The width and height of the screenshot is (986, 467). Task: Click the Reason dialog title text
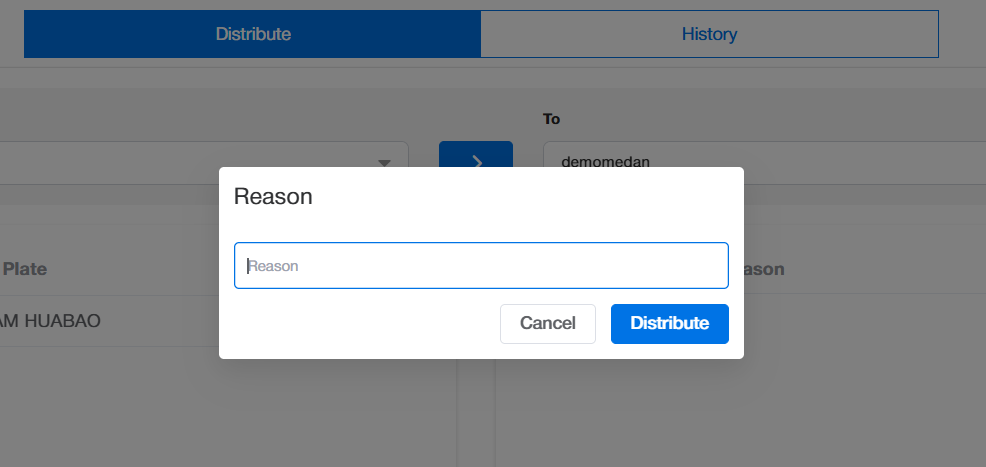point(273,197)
